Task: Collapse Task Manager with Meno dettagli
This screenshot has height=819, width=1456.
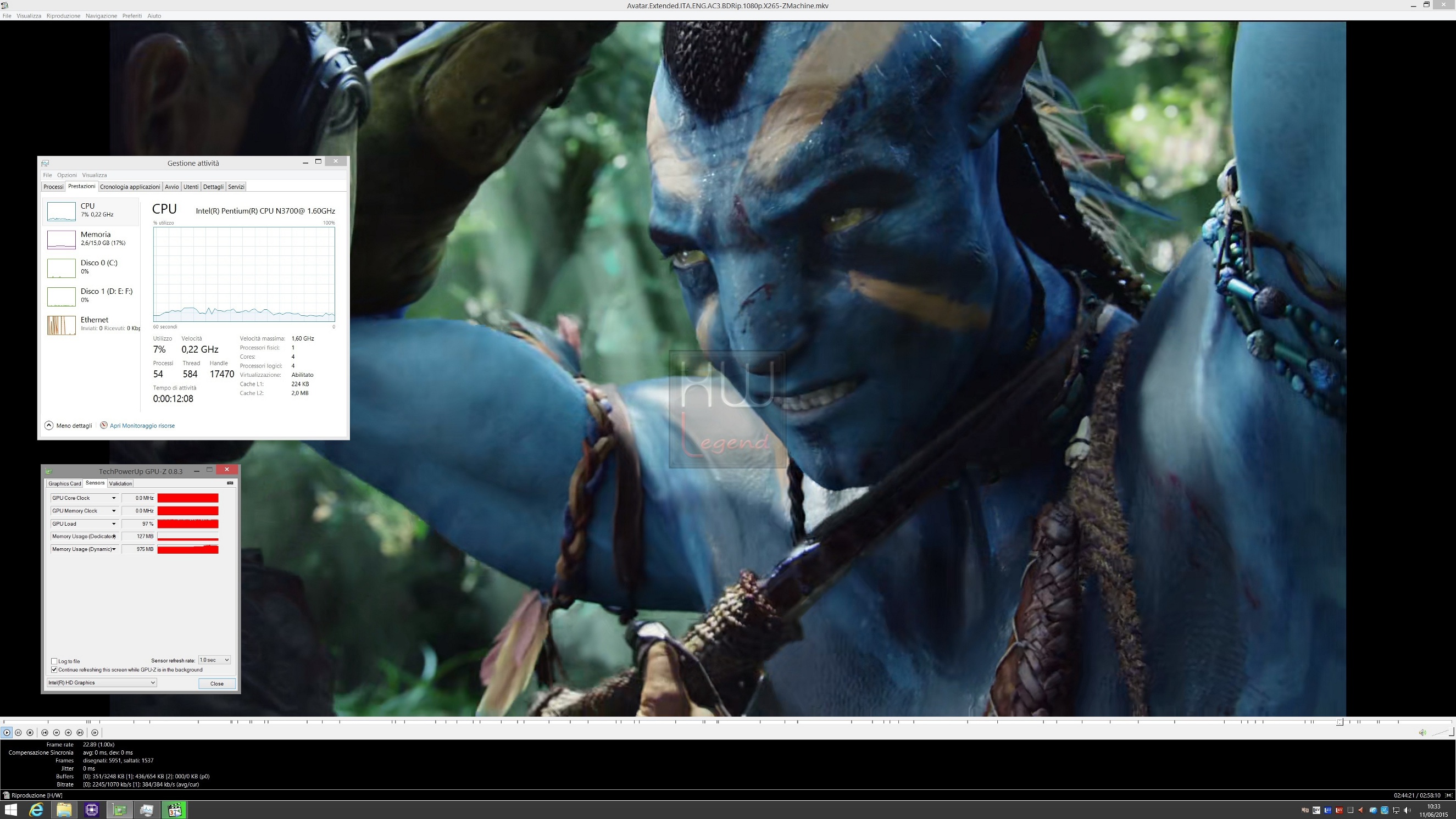Action: (x=68, y=426)
